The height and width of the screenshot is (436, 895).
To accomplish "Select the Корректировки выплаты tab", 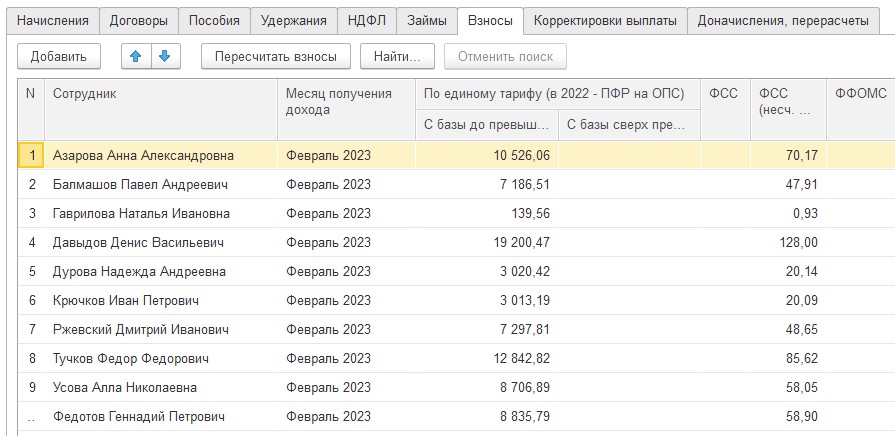I will [x=605, y=20].
